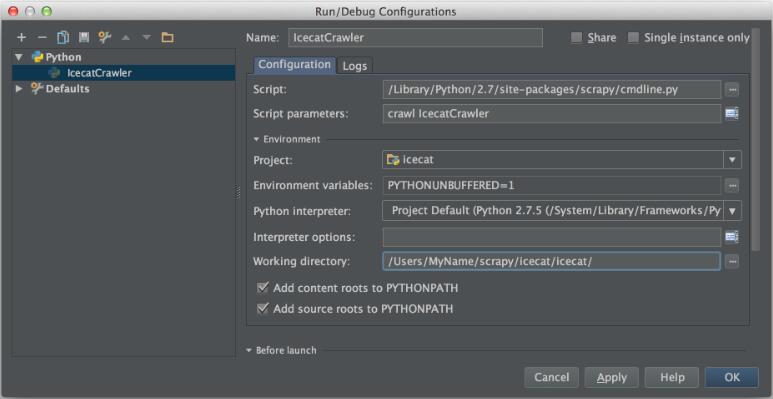
Task: Click the Apply button
Action: pyautogui.click(x=612, y=377)
